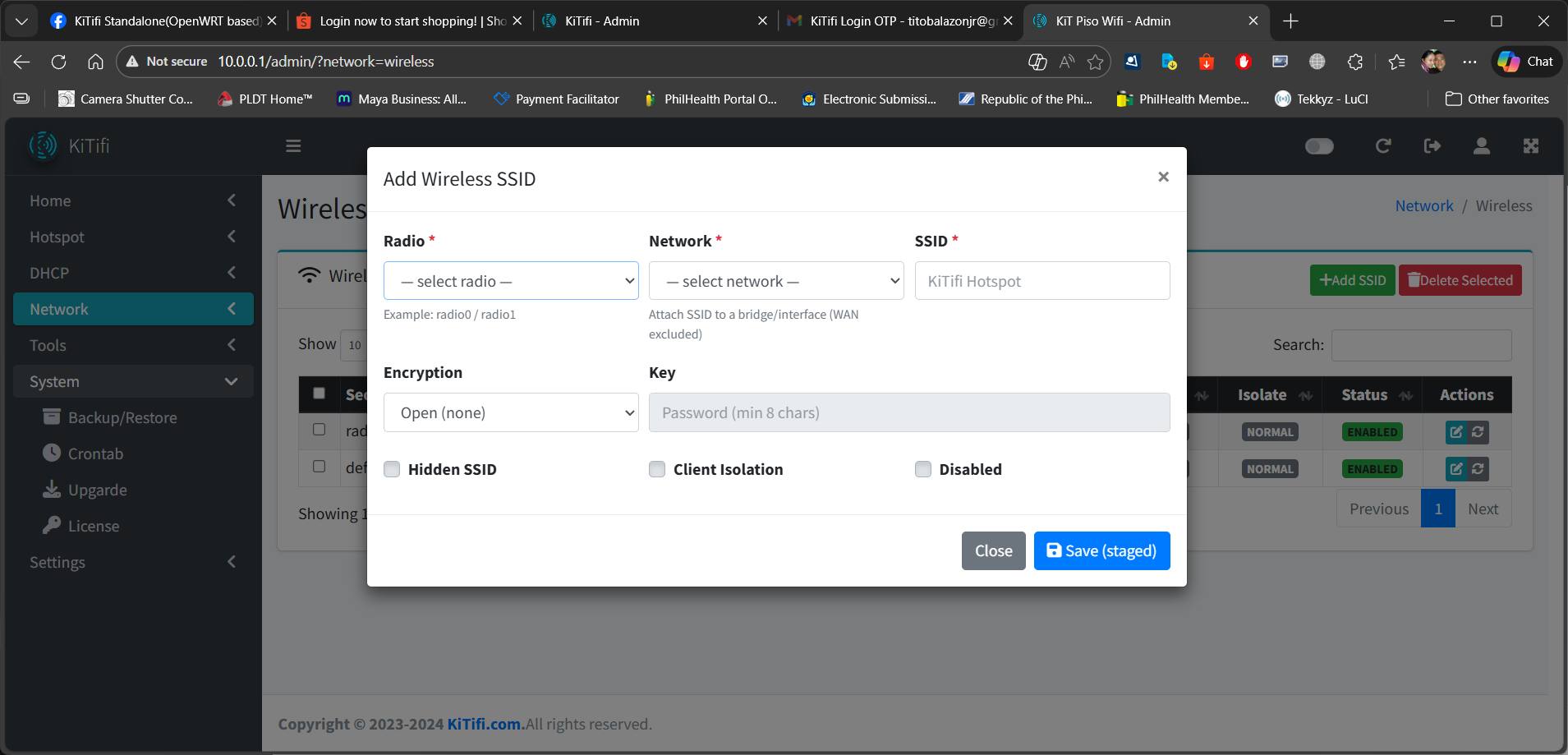Toggle the dark mode switch in header
The image size is (1568, 755).
coord(1319,146)
